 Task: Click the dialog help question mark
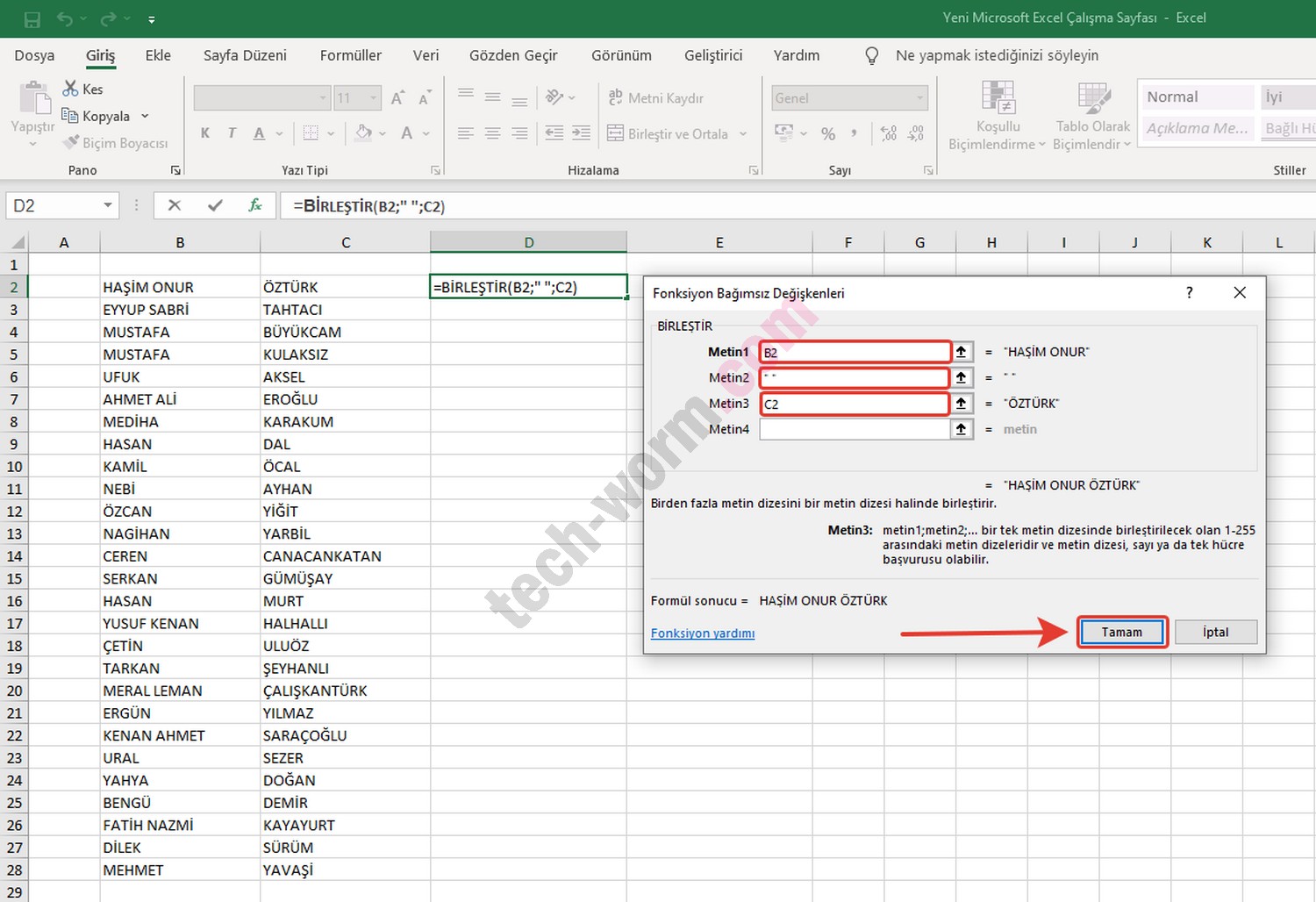[x=1189, y=293]
